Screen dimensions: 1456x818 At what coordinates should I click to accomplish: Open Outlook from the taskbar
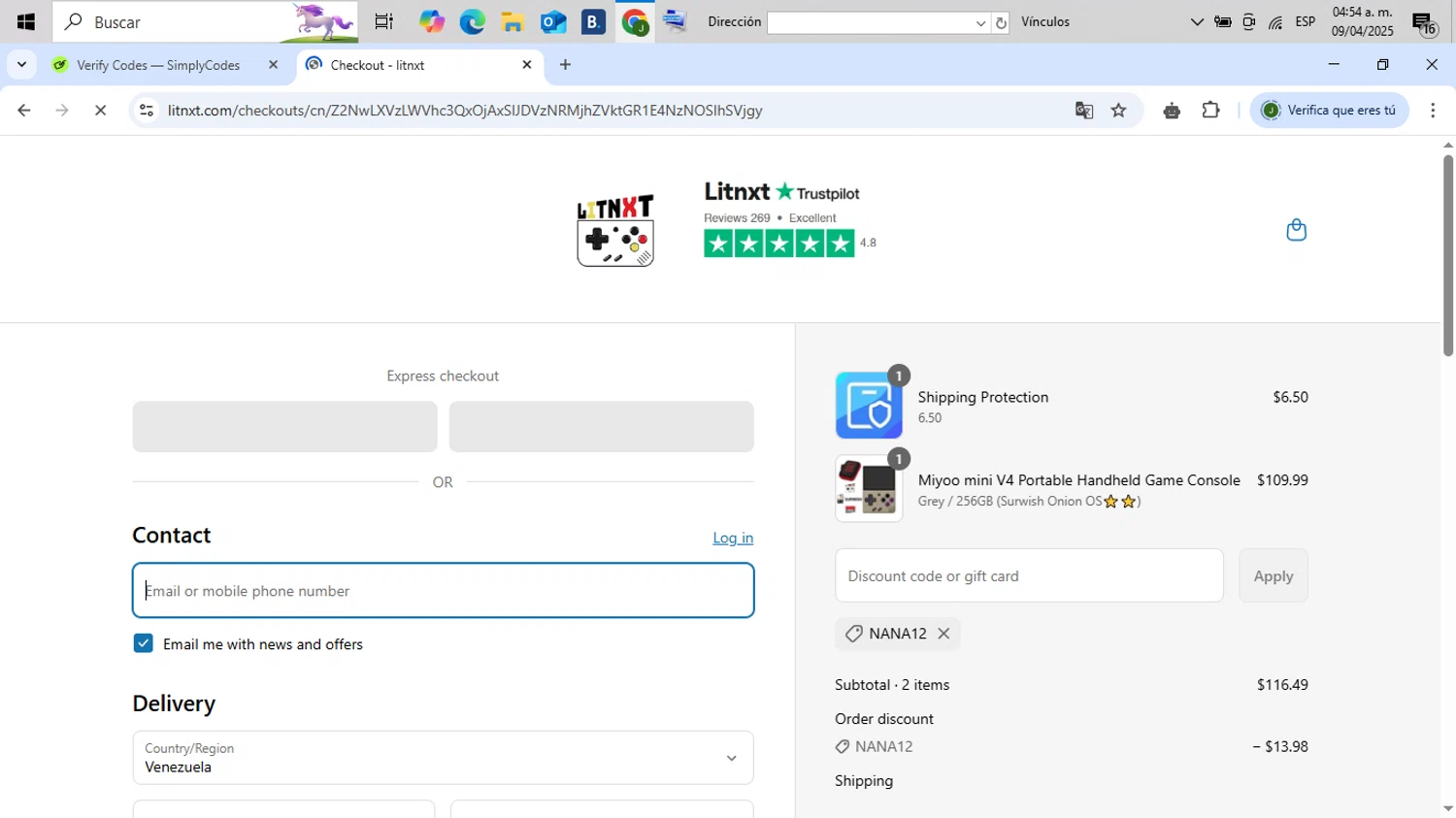(553, 21)
